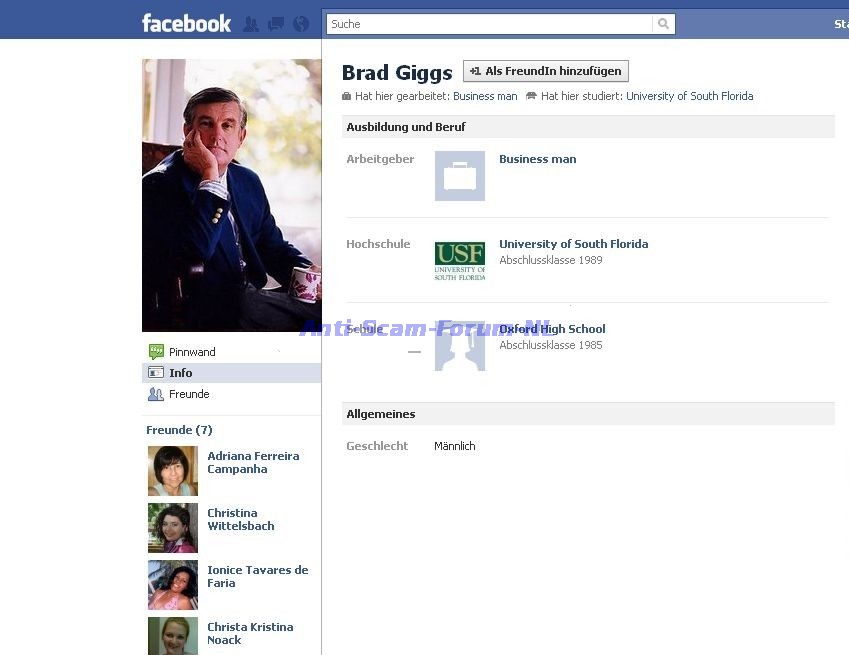This screenshot has width=849, height=655.
Task: Click the Oxford High School placeholder icon
Action: (460, 346)
